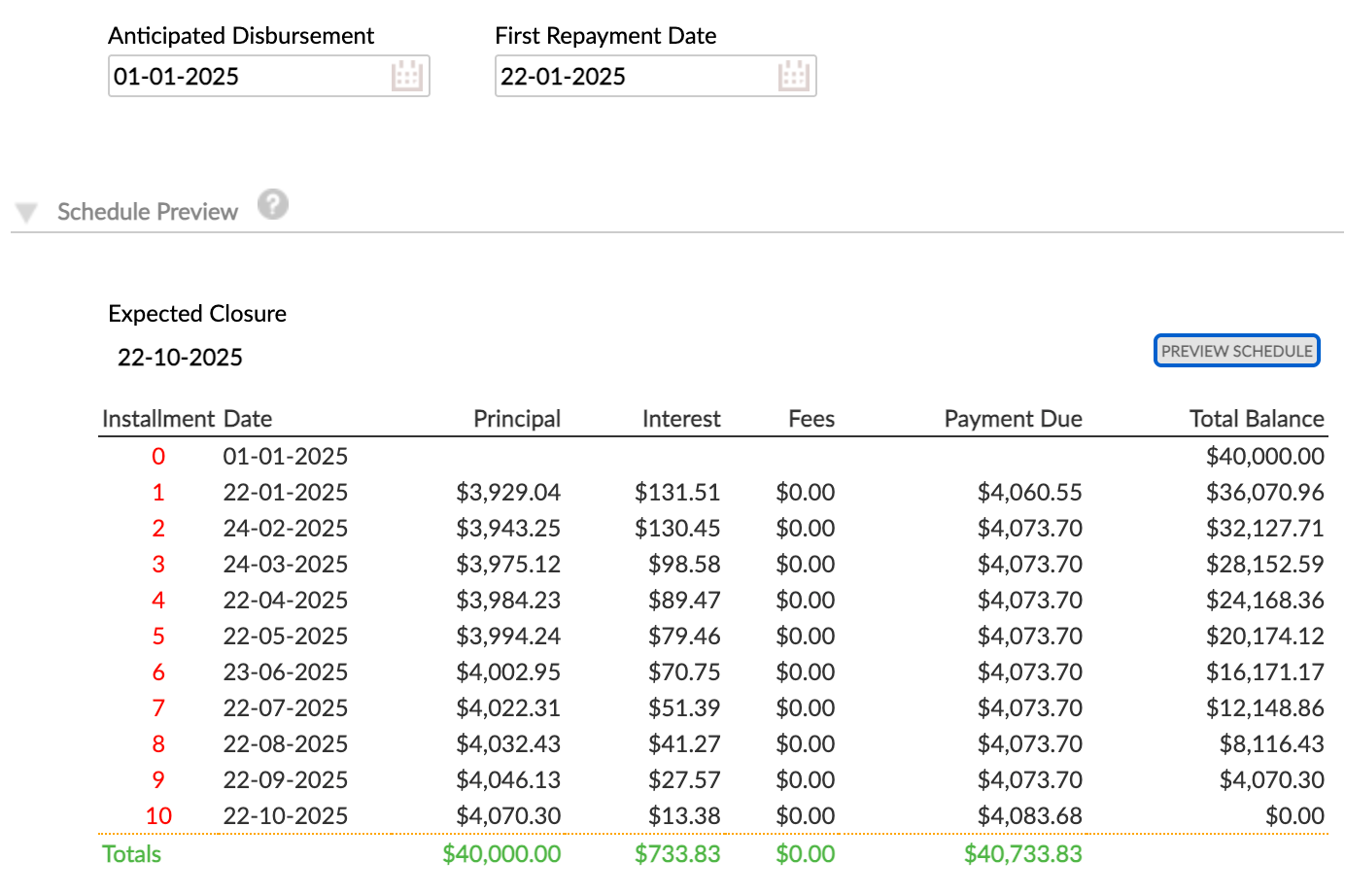Click installment number 1 in schedule
The image size is (1345, 896).
(158, 493)
